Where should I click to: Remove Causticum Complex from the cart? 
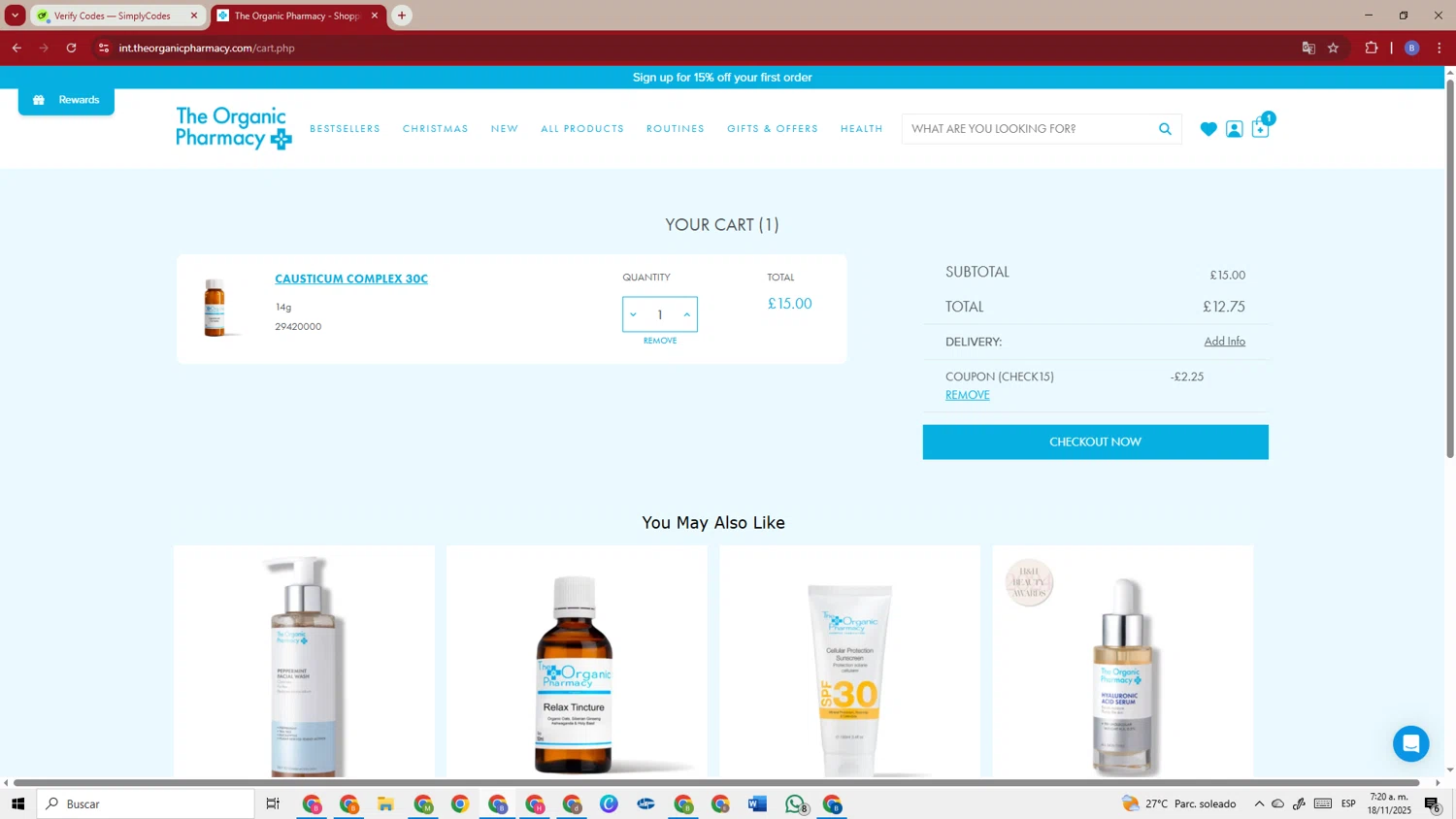(660, 341)
